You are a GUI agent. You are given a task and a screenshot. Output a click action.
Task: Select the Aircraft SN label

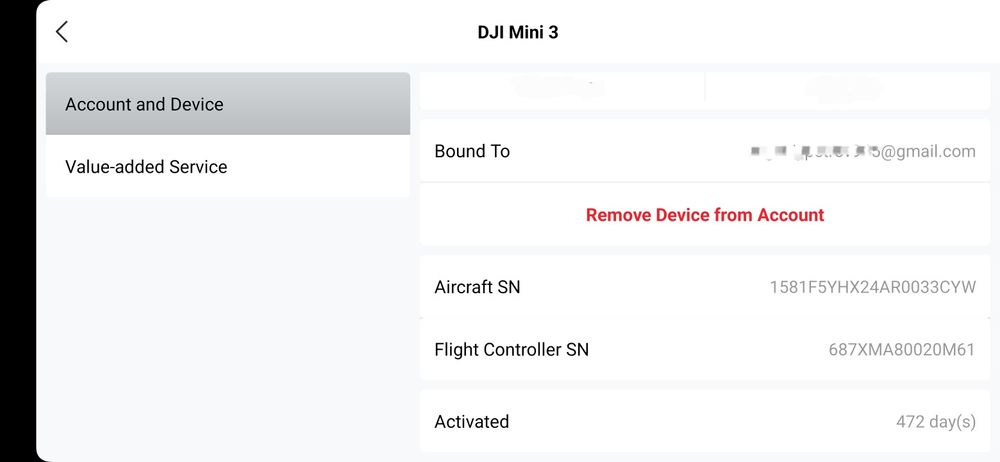(477, 287)
